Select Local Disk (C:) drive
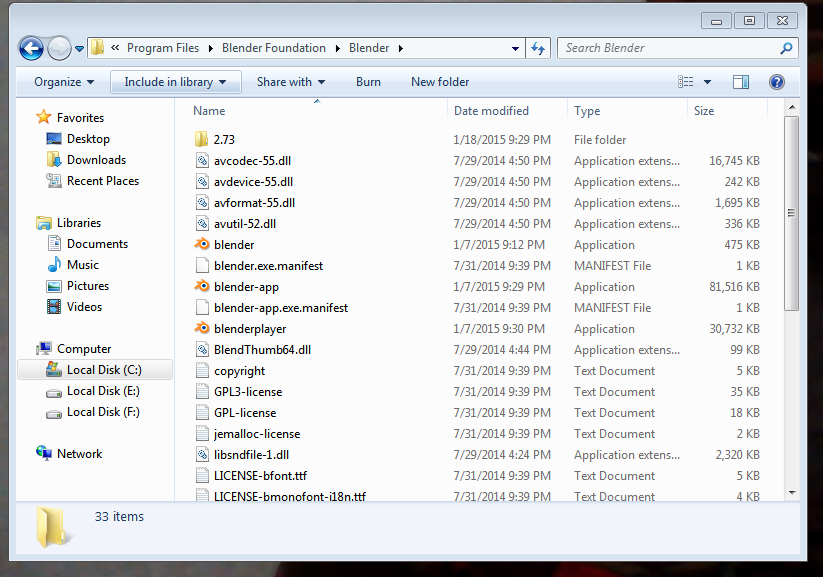823x577 pixels. (x=95, y=370)
